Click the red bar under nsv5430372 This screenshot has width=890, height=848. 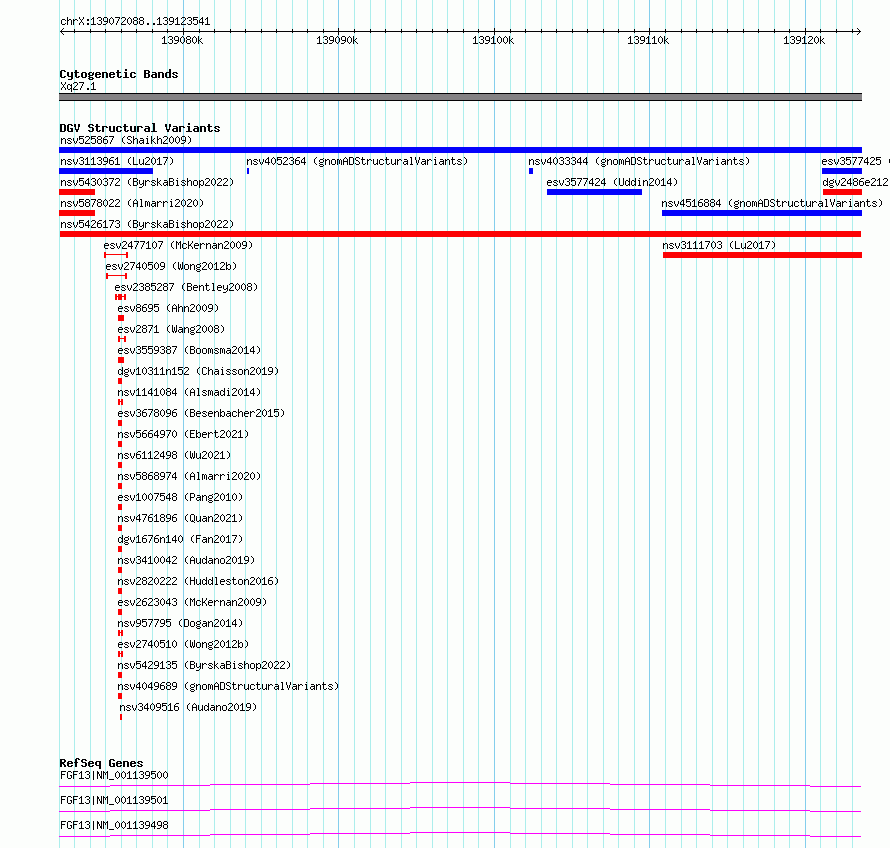pos(77,192)
